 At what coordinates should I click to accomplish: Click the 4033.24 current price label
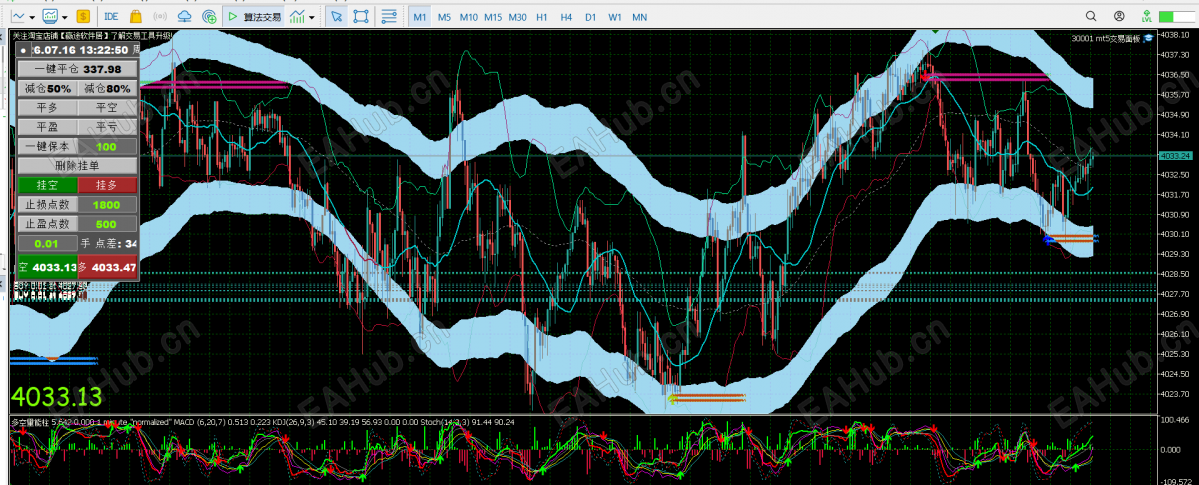click(1175, 156)
